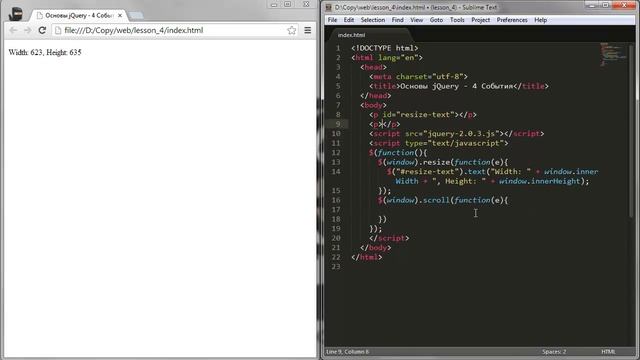This screenshot has height=360, width=640.
Task: Open the File menu in Sublime Text
Action: point(332,20)
